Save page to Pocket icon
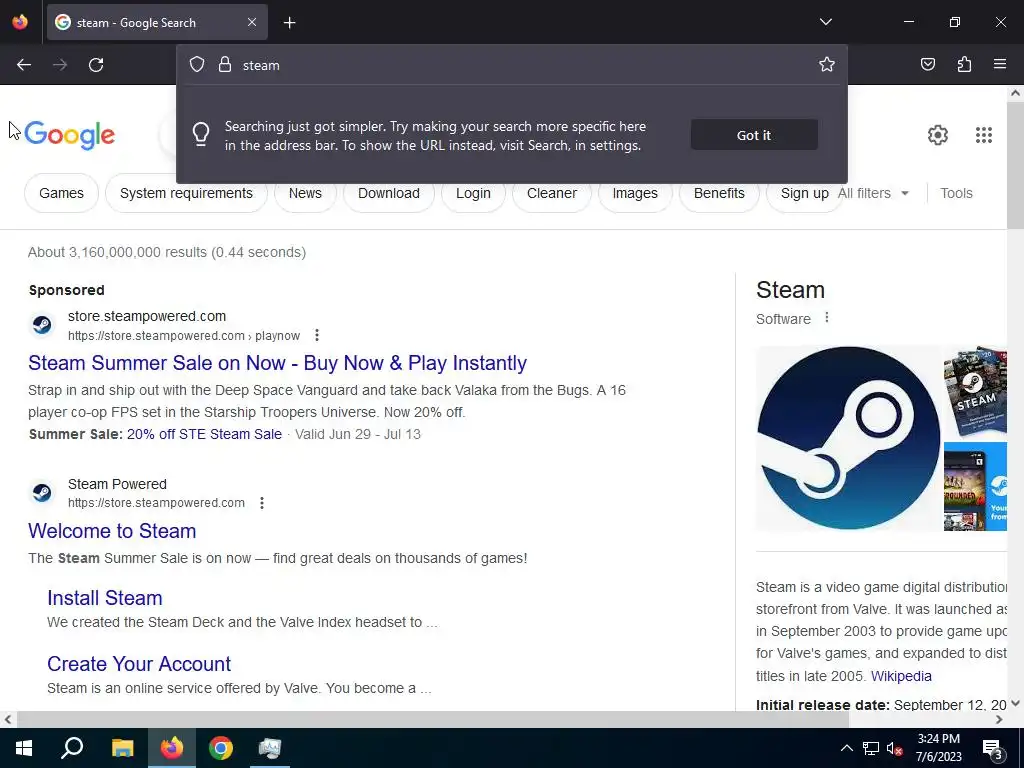This screenshot has width=1024, height=768. click(x=927, y=64)
